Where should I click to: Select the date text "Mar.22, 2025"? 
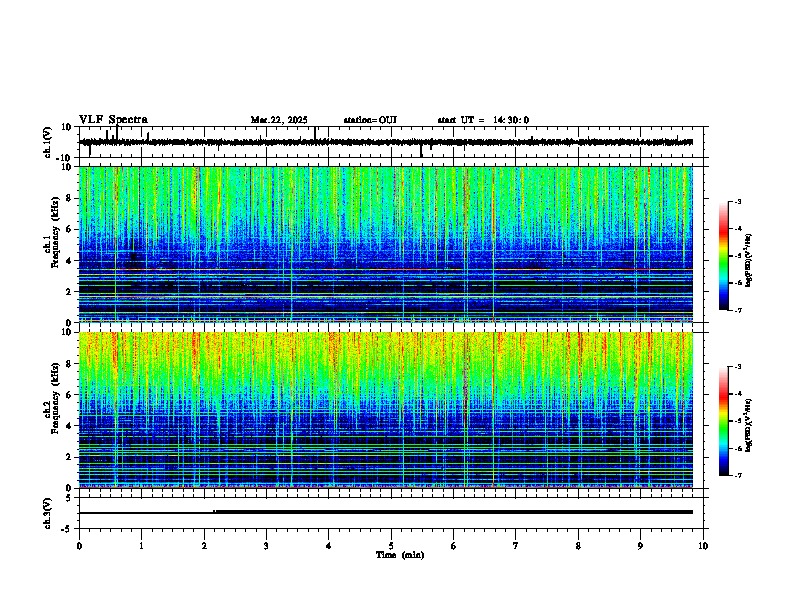click(x=279, y=120)
